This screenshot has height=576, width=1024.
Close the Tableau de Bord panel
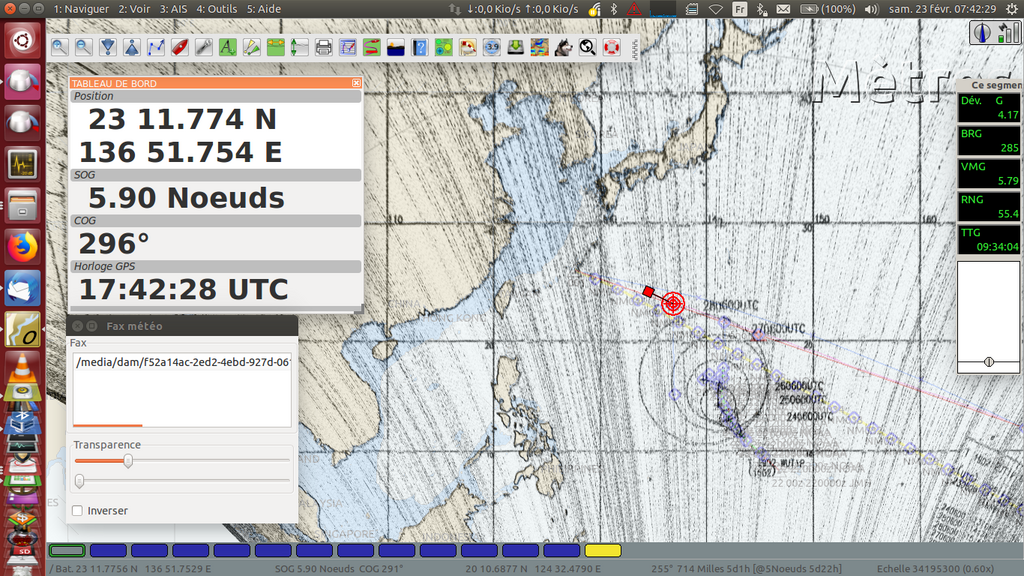tap(356, 83)
